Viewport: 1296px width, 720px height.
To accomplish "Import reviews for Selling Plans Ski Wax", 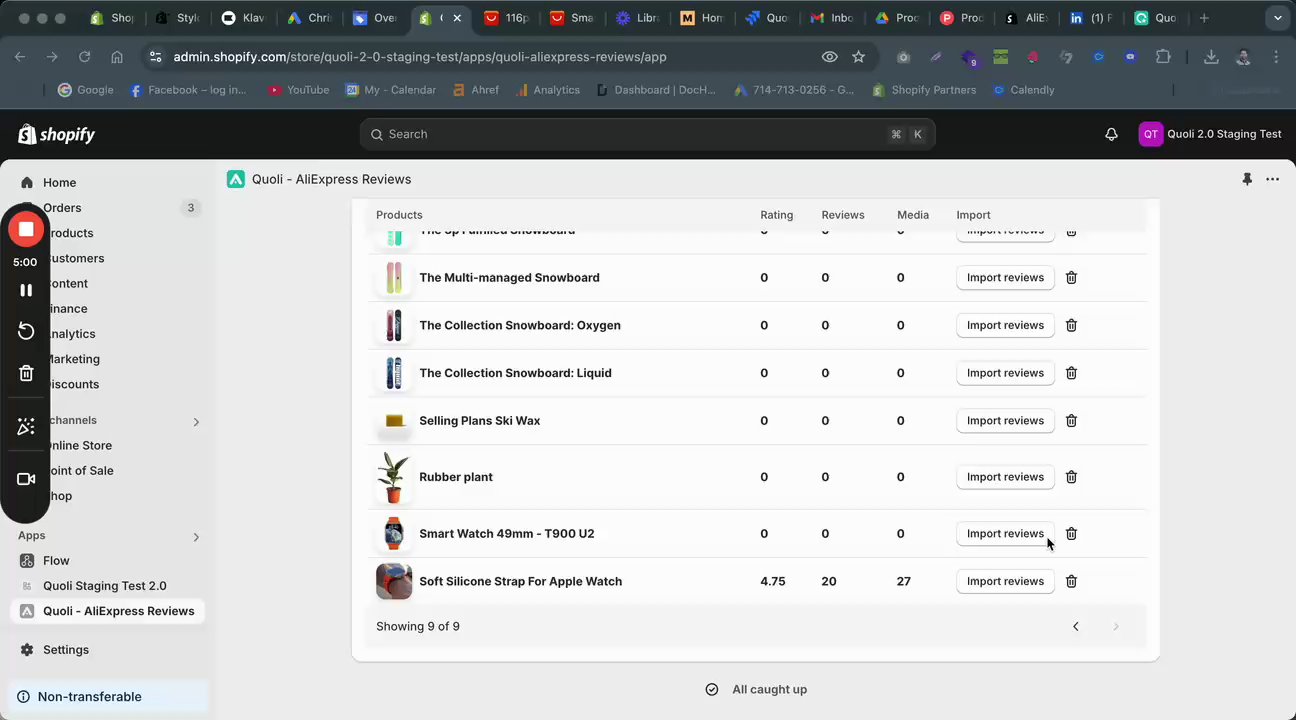I will pyautogui.click(x=1005, y=421).
